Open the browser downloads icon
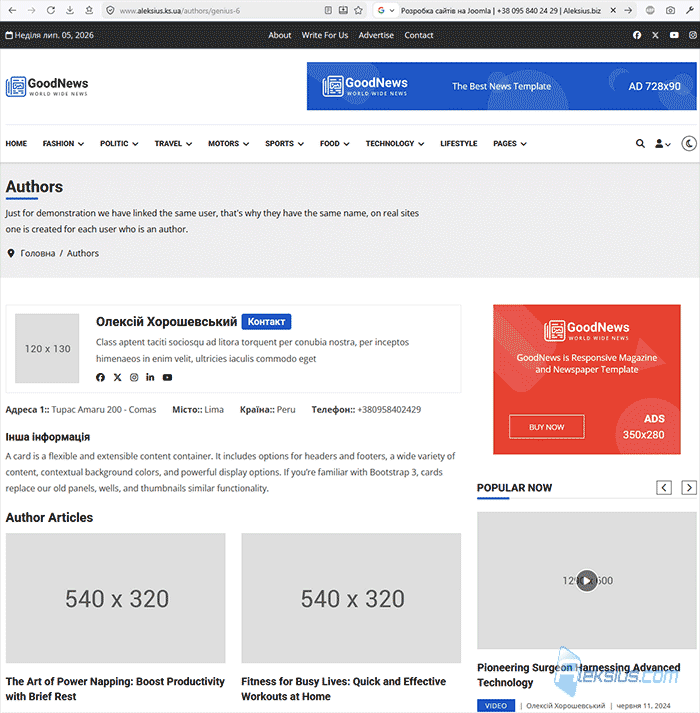Screen dimensions: 700x713 [70, 10]
